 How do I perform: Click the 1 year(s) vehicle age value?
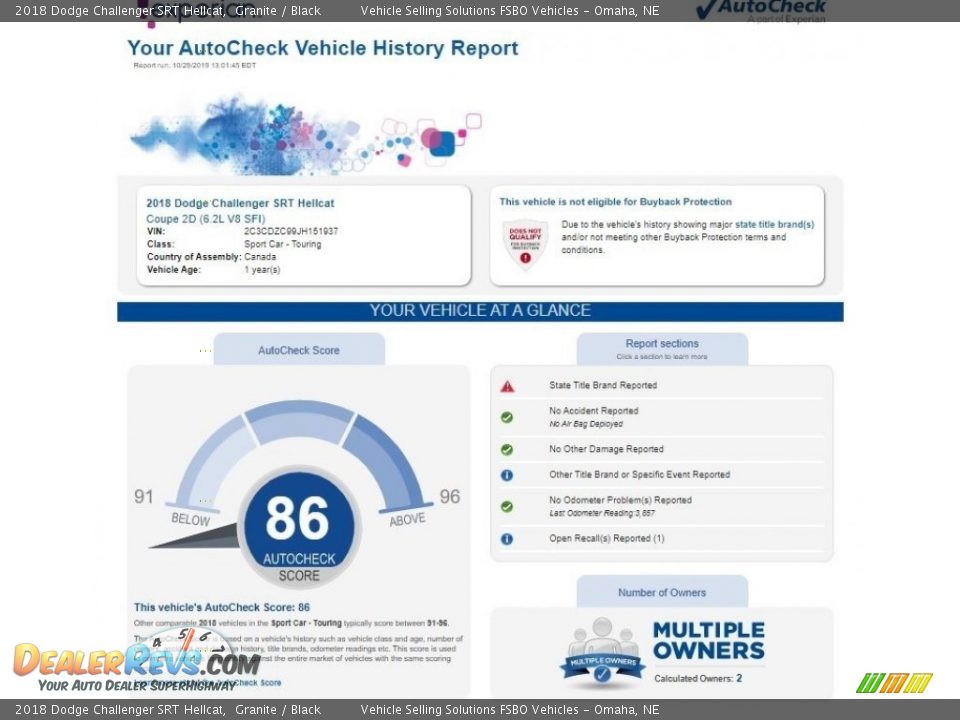pyautogui.click(x=262, y=270)
